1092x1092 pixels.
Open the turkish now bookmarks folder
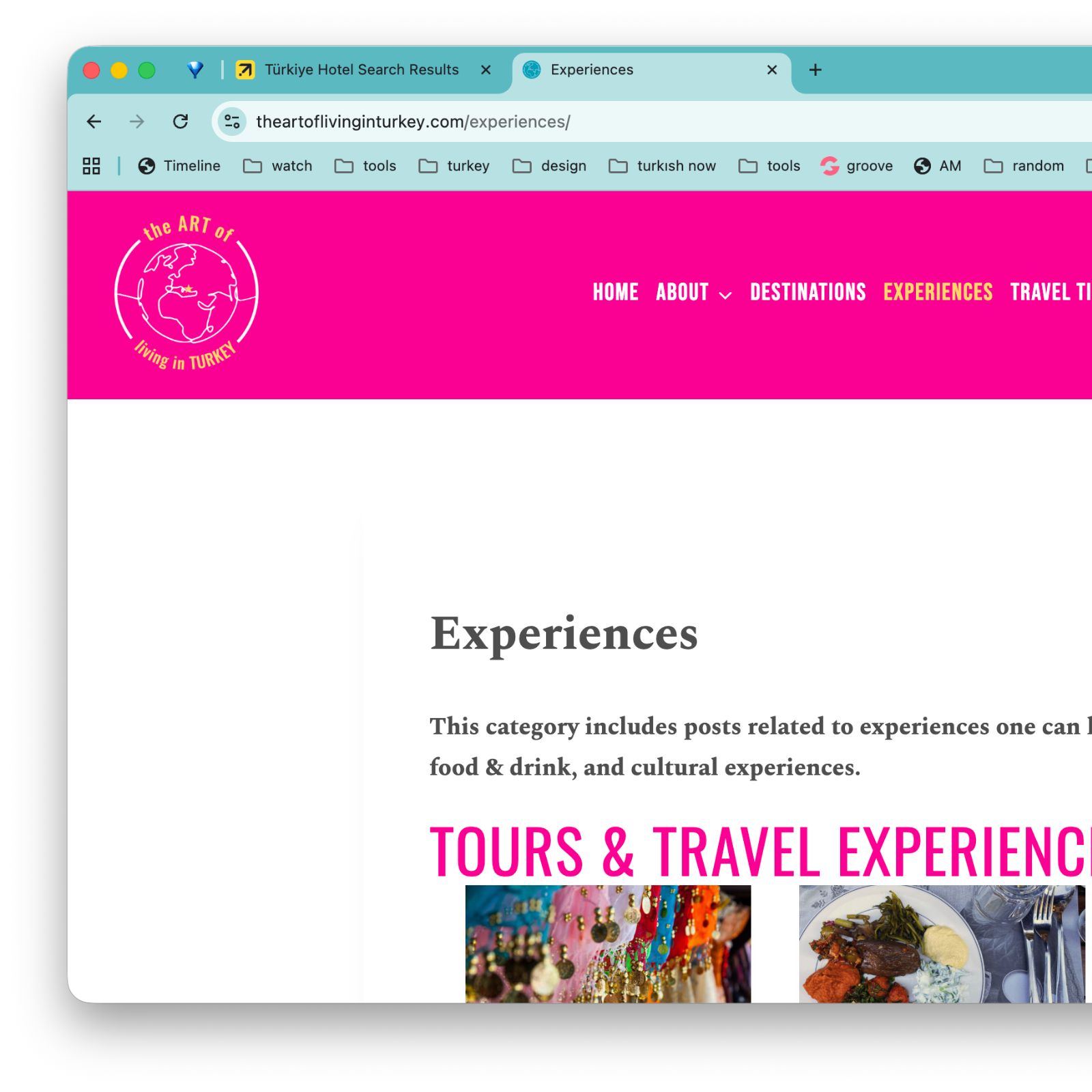click(x=662, y=166)
